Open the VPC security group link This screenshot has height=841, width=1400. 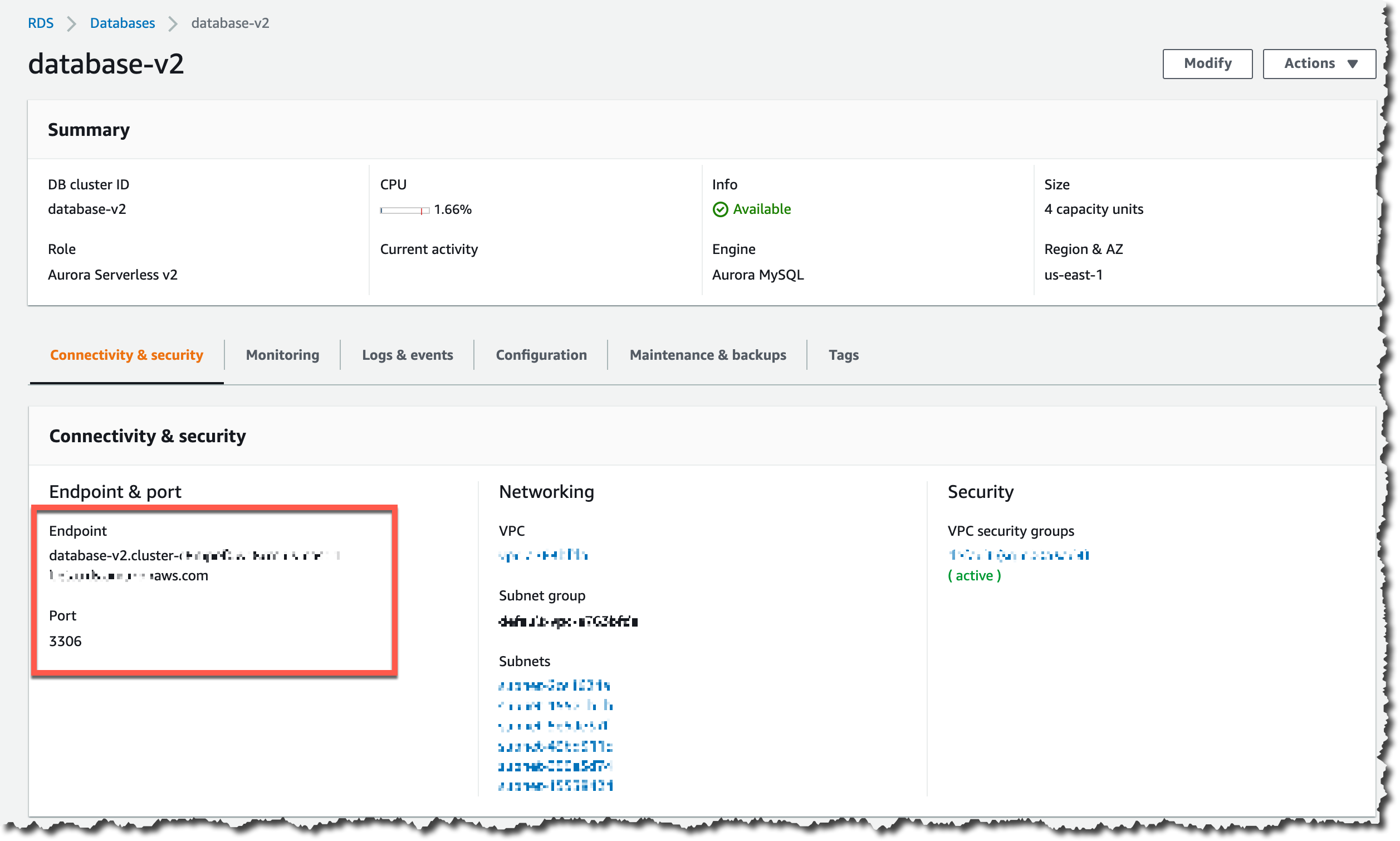pos(1018,555)
